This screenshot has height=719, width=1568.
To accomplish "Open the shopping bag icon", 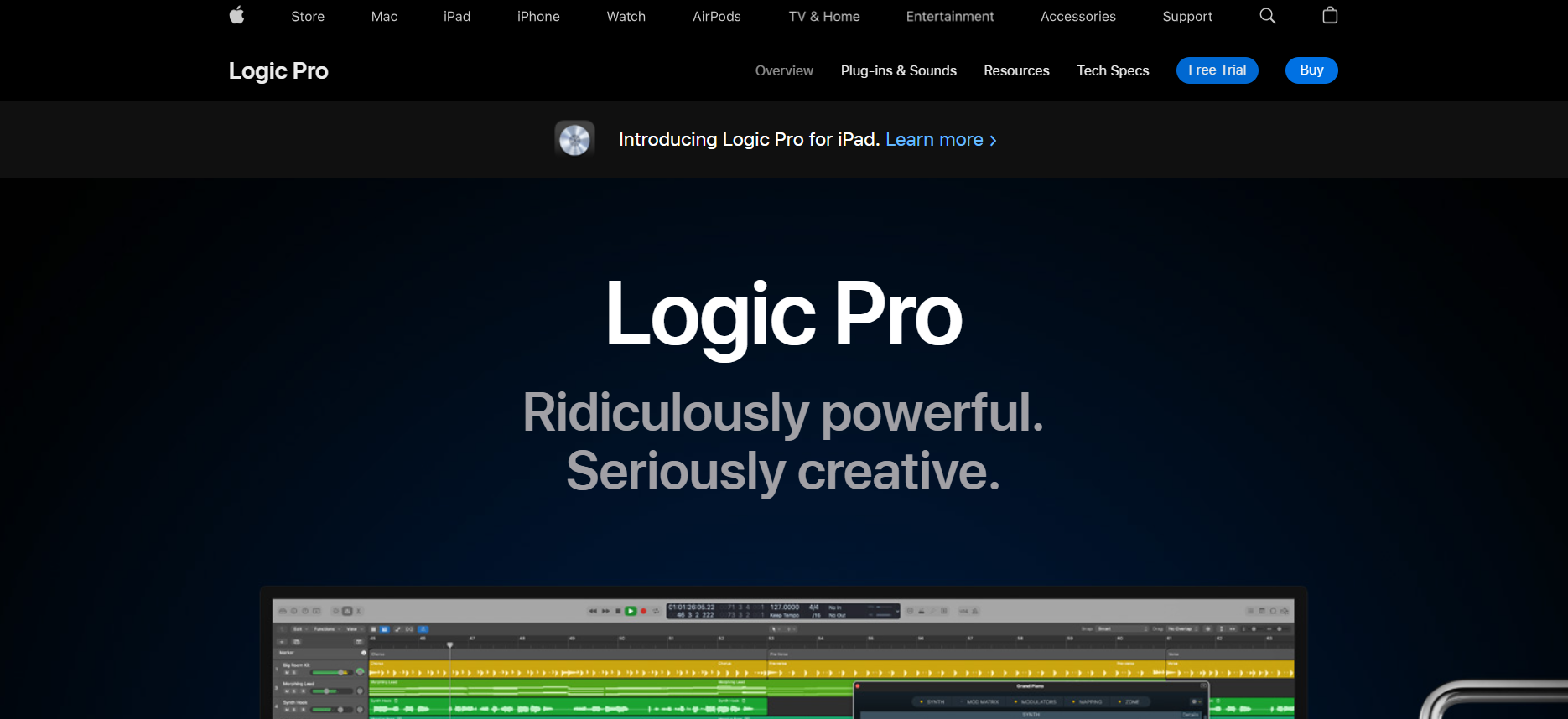I will (x=1330, y=15).
